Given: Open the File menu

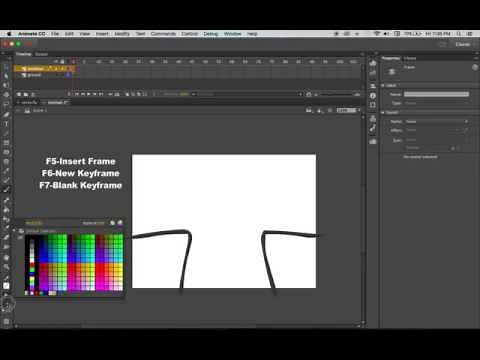Looking at the screenshot, I should [55, 34].
